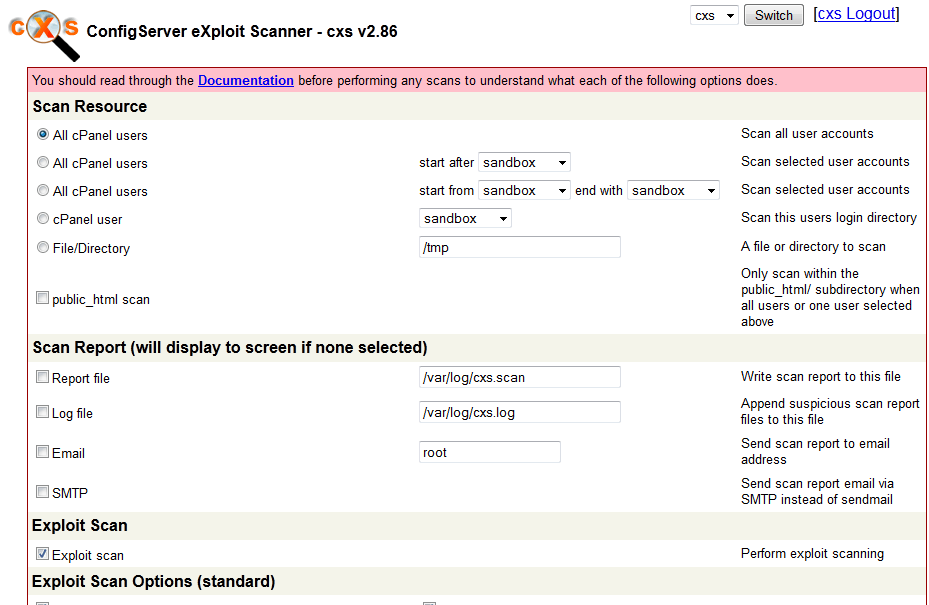This screenshot has width=929, height=605.
Task: Click 'Send scan report to email address' text
Action: (815, 452)
